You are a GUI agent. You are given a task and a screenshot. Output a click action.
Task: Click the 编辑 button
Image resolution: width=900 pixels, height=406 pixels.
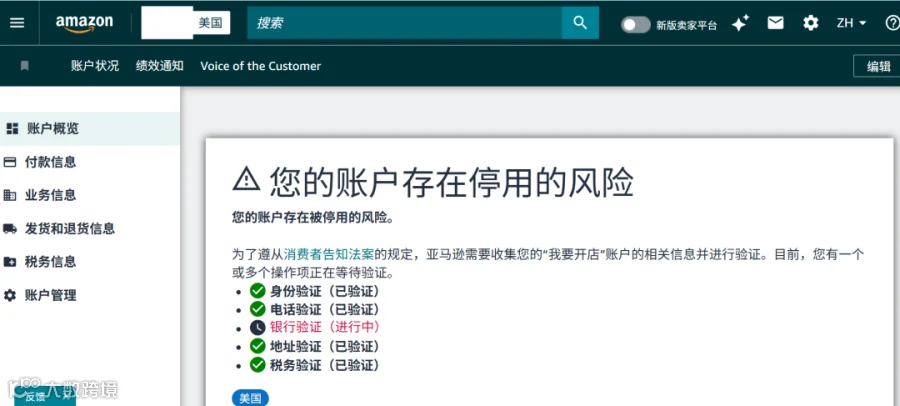pos(878,66)
